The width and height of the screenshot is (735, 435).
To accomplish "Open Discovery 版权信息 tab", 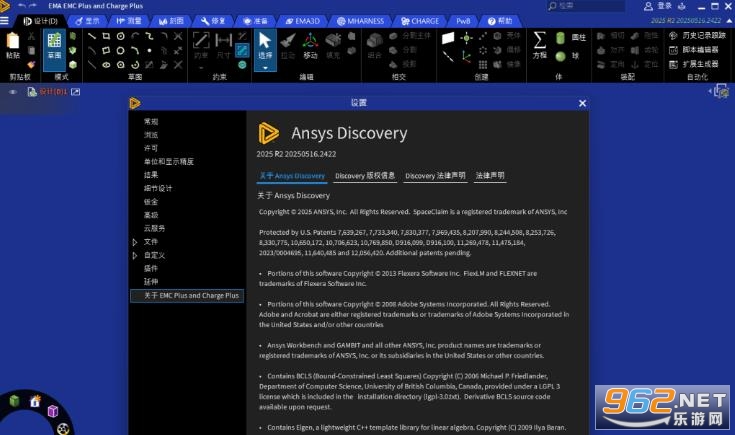I will (x=365, y=176).
